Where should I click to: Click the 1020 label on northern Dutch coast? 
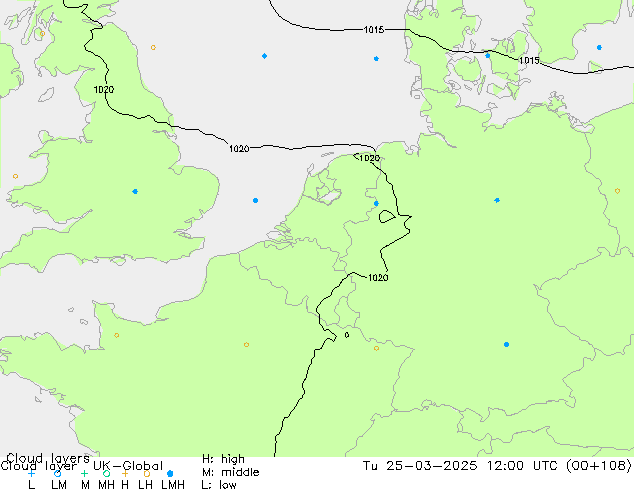(x=370, y=158)
